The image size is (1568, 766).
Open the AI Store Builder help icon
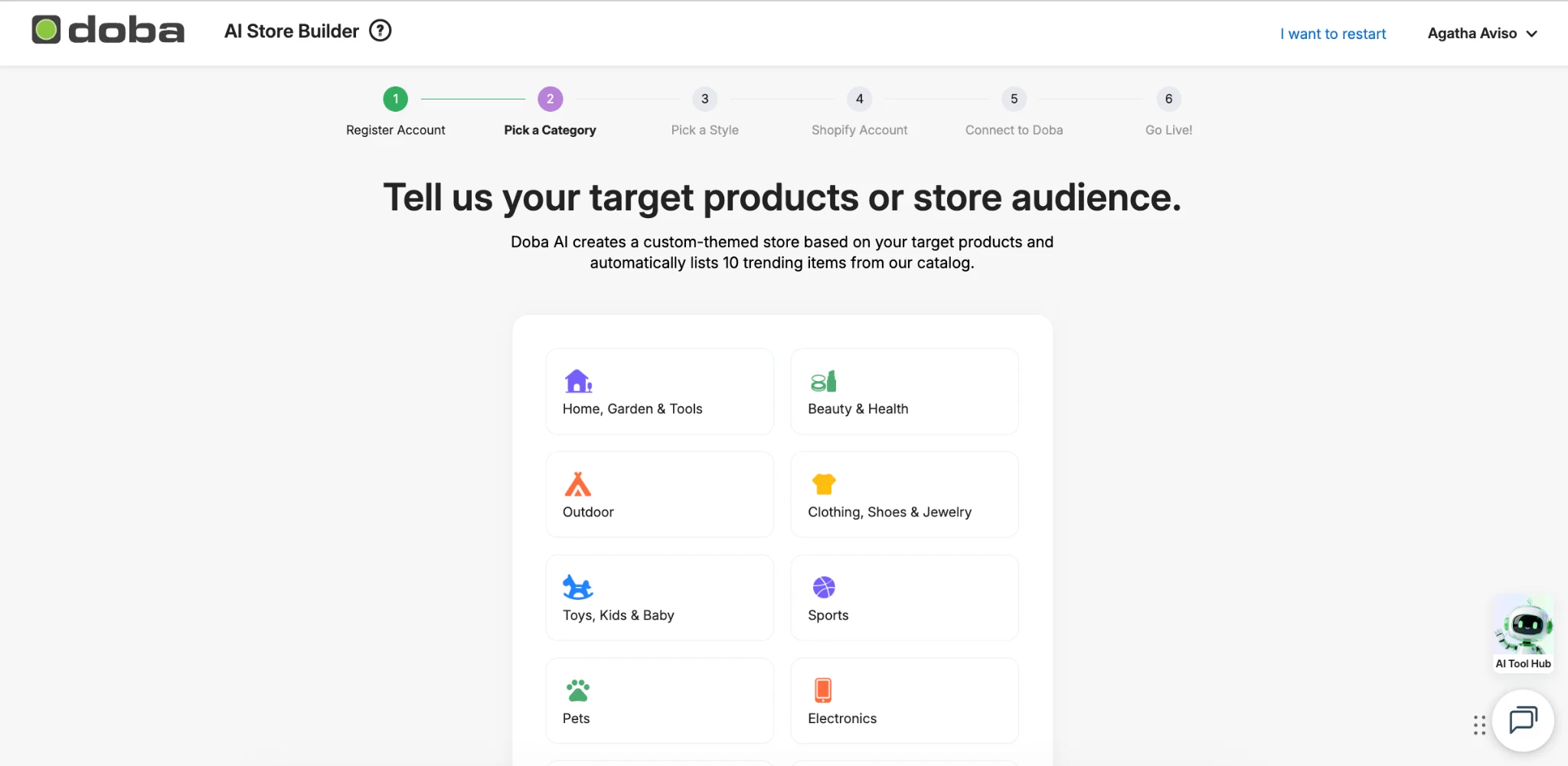click(x=381, y=31)
